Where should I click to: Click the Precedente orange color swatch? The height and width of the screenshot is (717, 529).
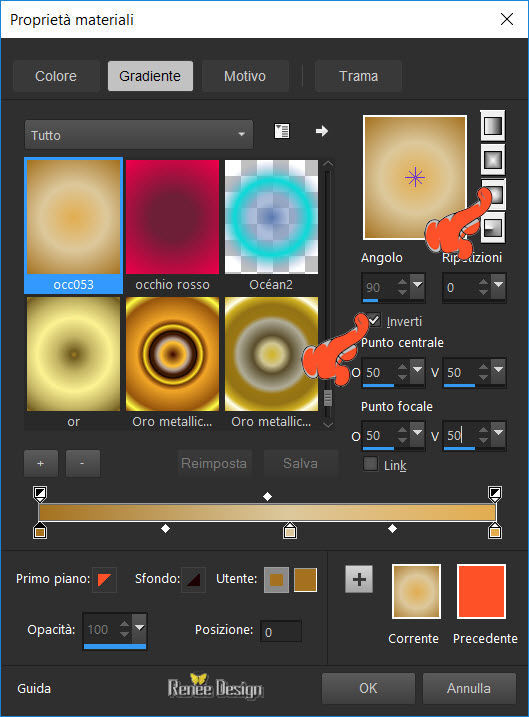point(481,591)
